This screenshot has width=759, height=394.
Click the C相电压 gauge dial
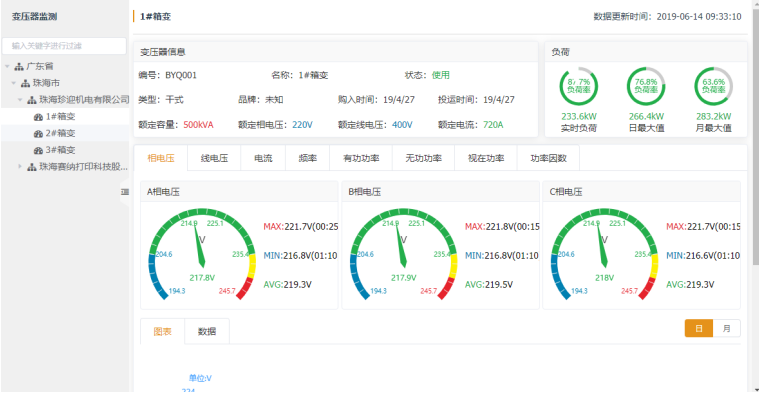click(x=604, y=254)
